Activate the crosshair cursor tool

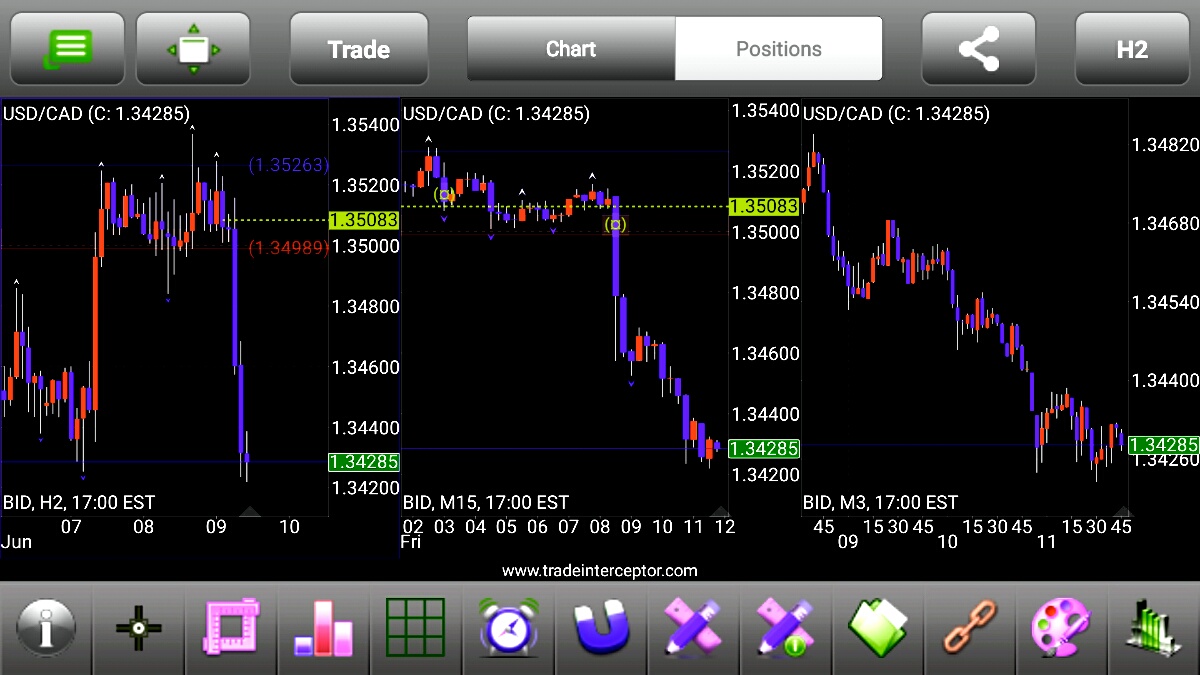pos(138,629)
